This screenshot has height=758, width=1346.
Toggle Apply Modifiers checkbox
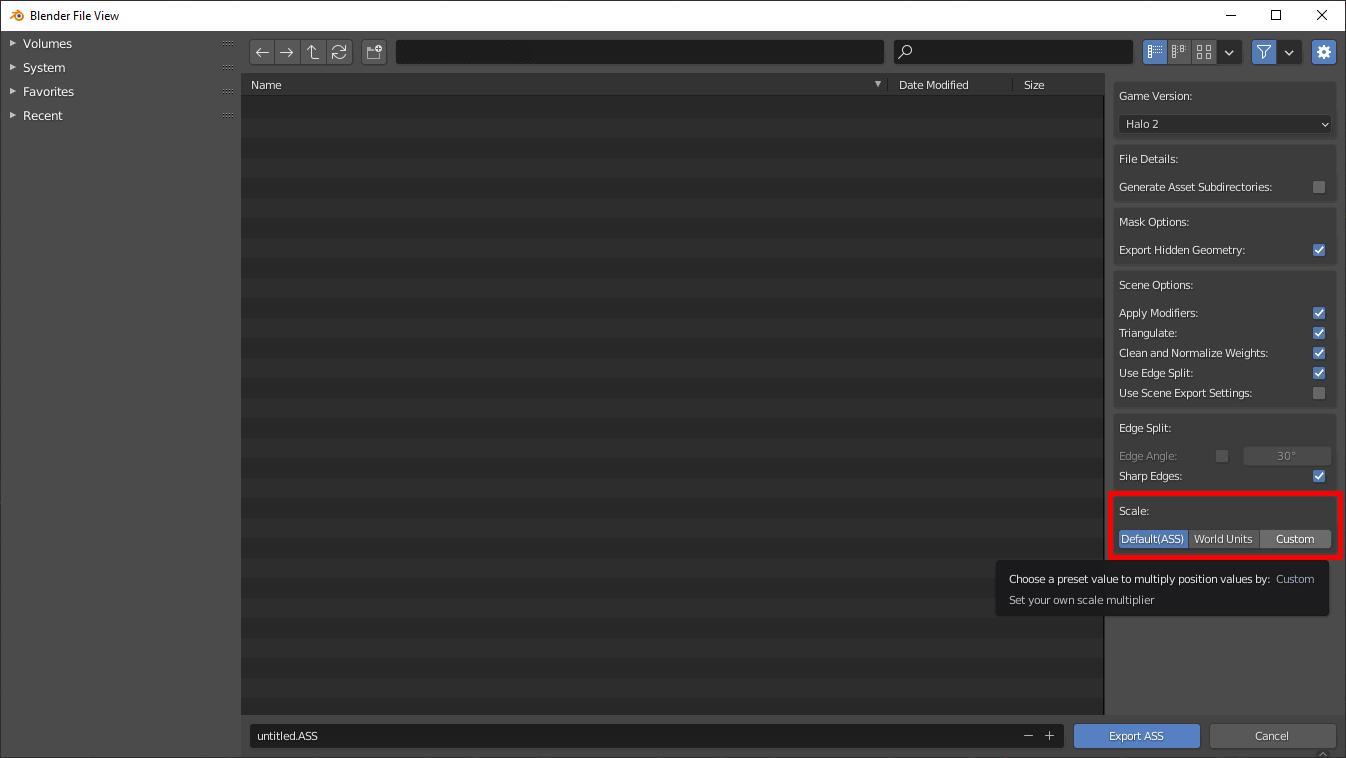click(x=1319, y=313)
